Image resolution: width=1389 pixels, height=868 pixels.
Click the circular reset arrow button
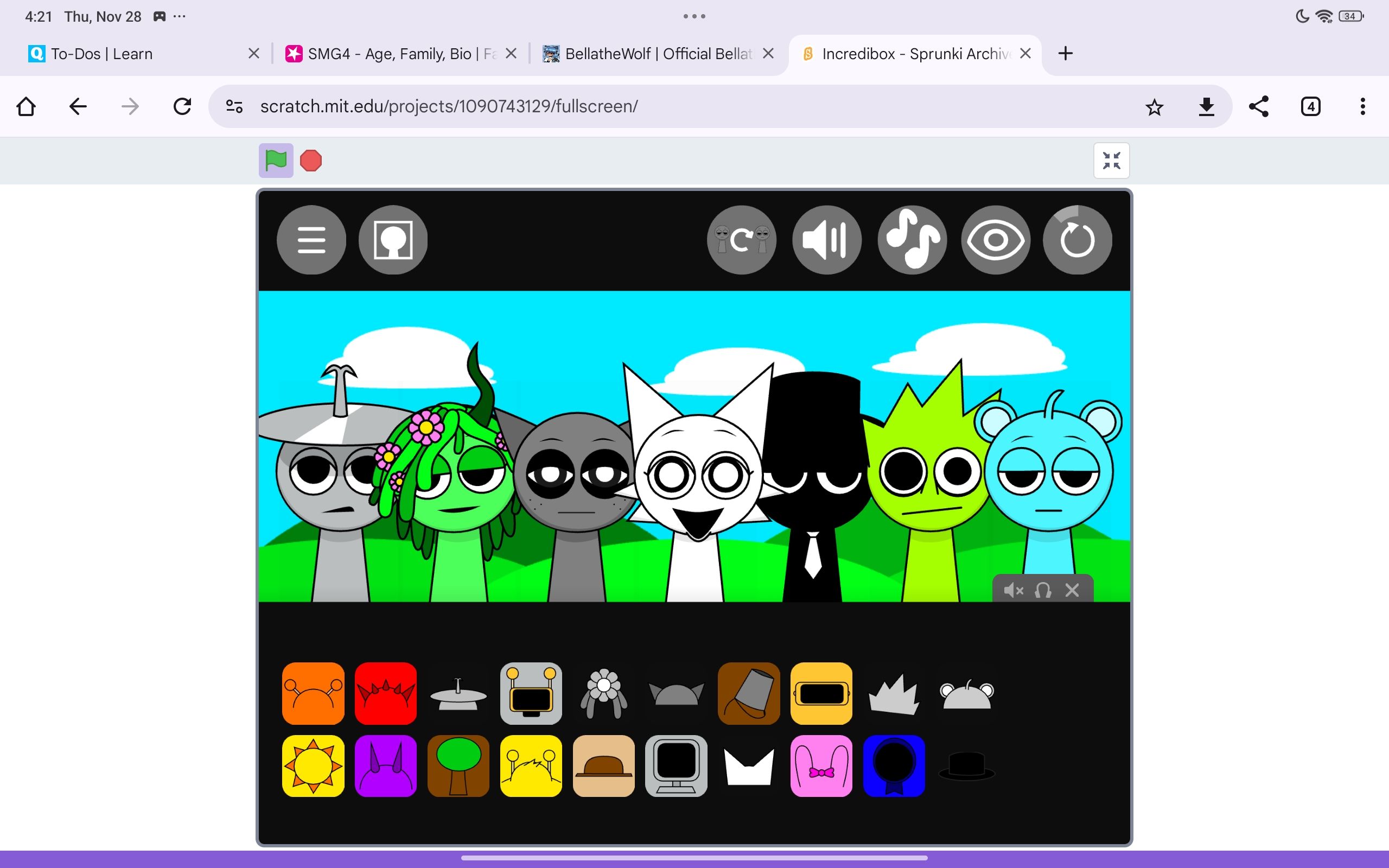point(1078,240)
